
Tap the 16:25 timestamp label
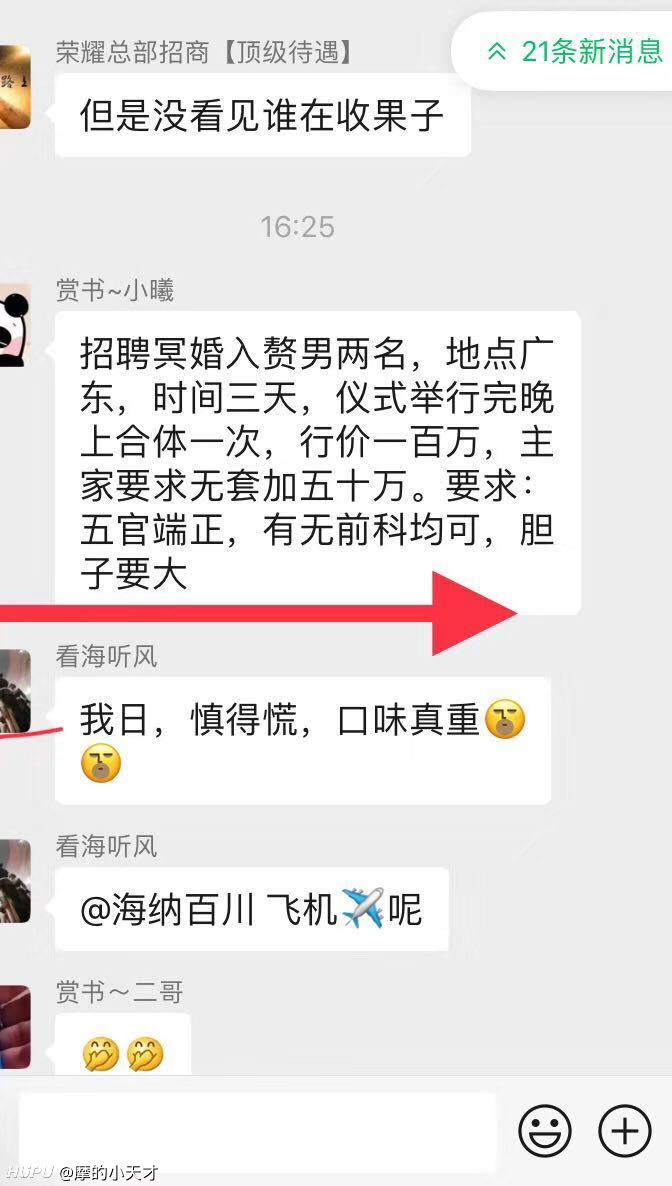[x=297, y=227]
